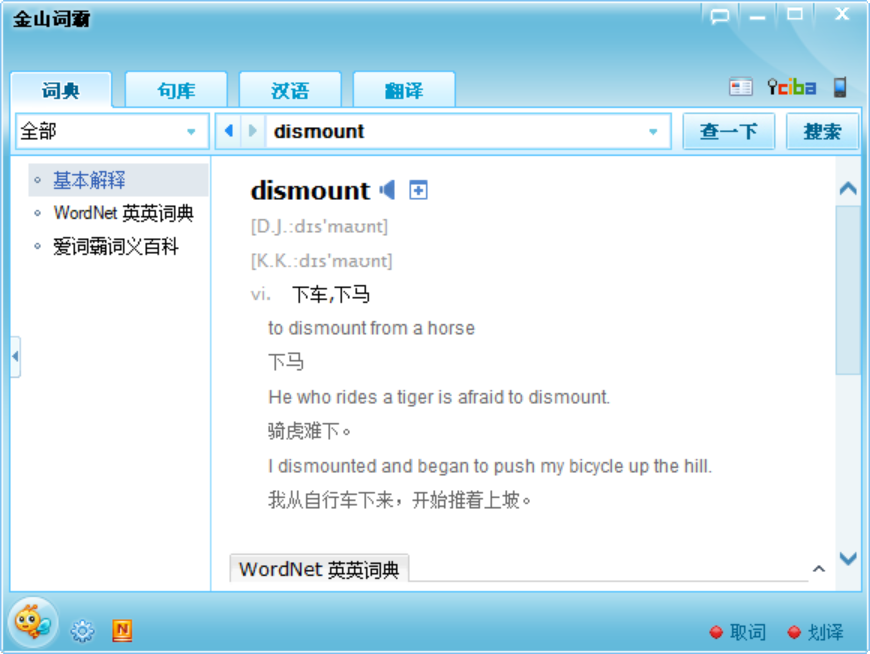Switch to the 句库 tab
870x654 pixels.
click(x=176, y=90)
